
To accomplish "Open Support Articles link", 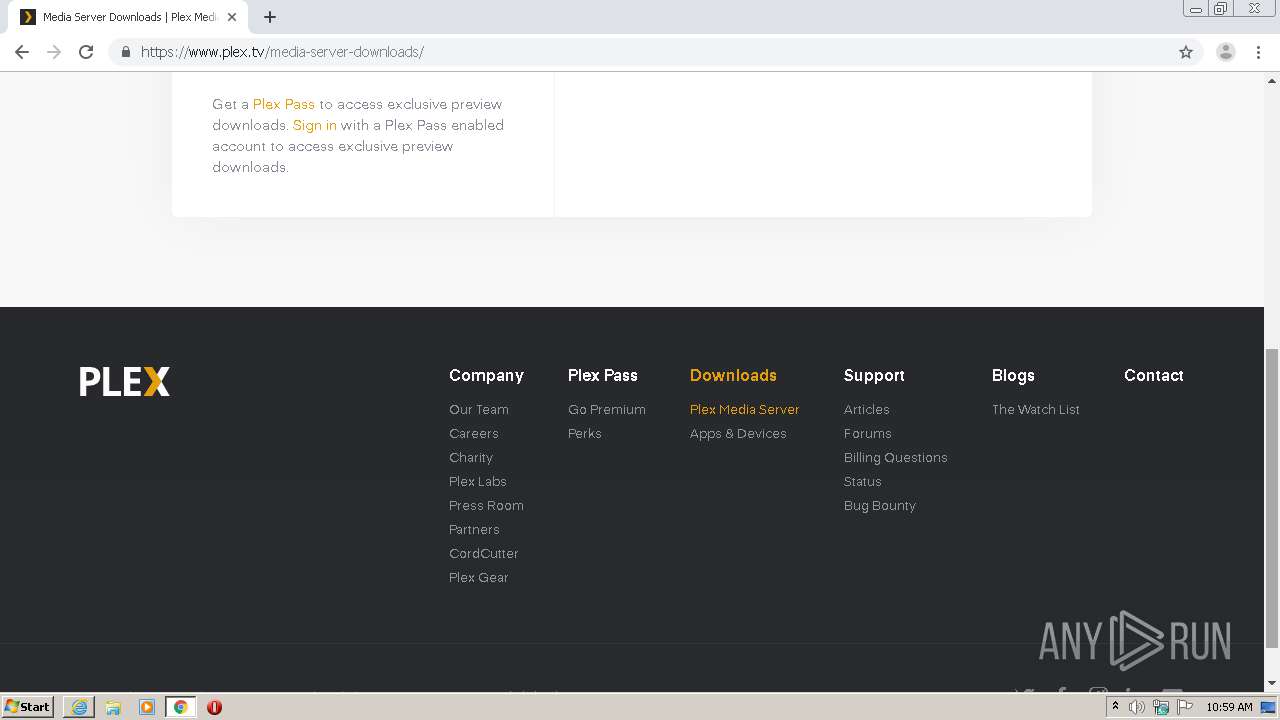I will 867,409.
